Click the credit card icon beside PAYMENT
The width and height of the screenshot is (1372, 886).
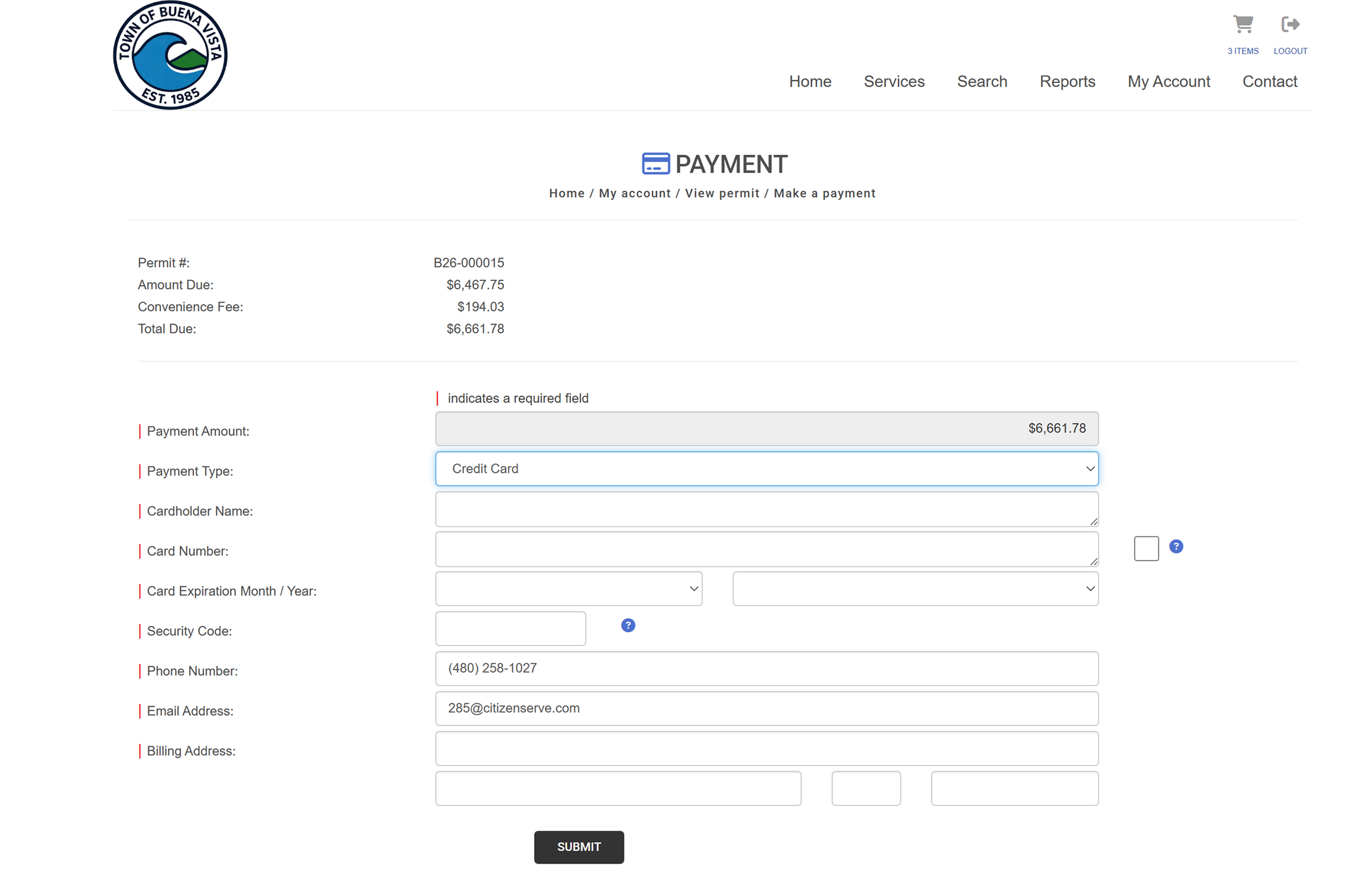pos(655,163)
